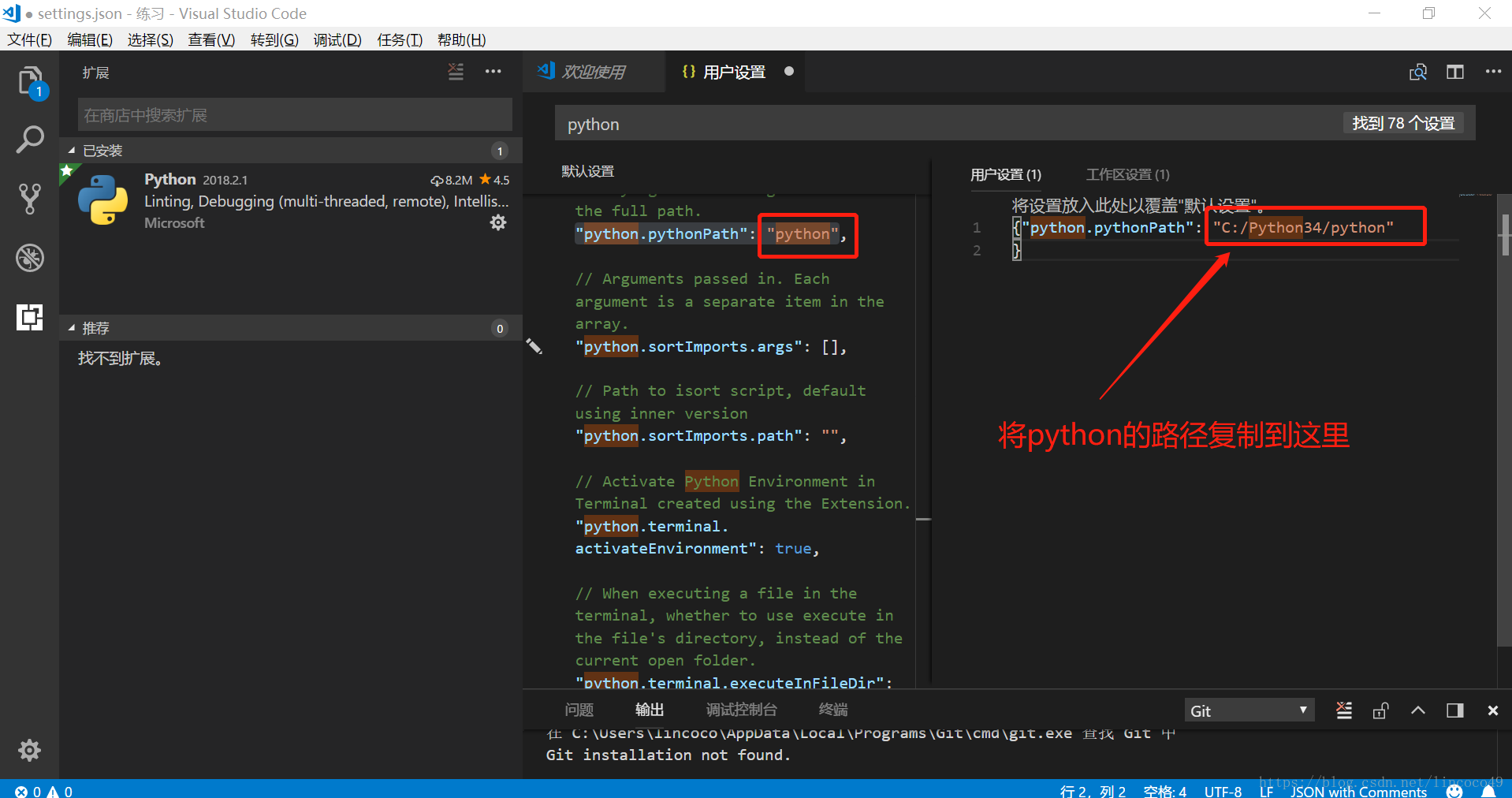Open the 任务(T) menu

click(x=400, y=39)
